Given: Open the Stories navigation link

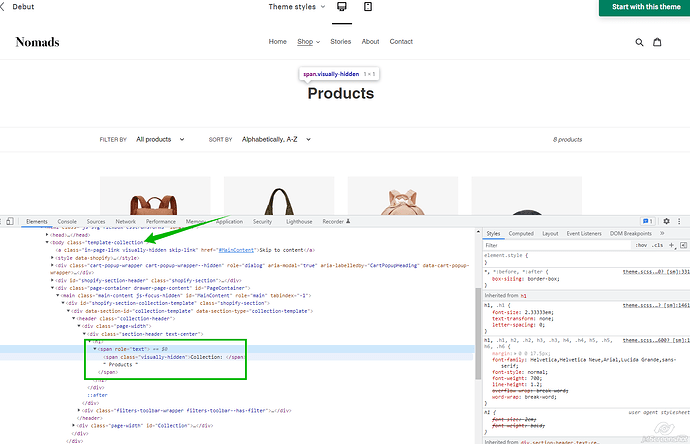Looking at the screenshot, I should coord(340,42).
